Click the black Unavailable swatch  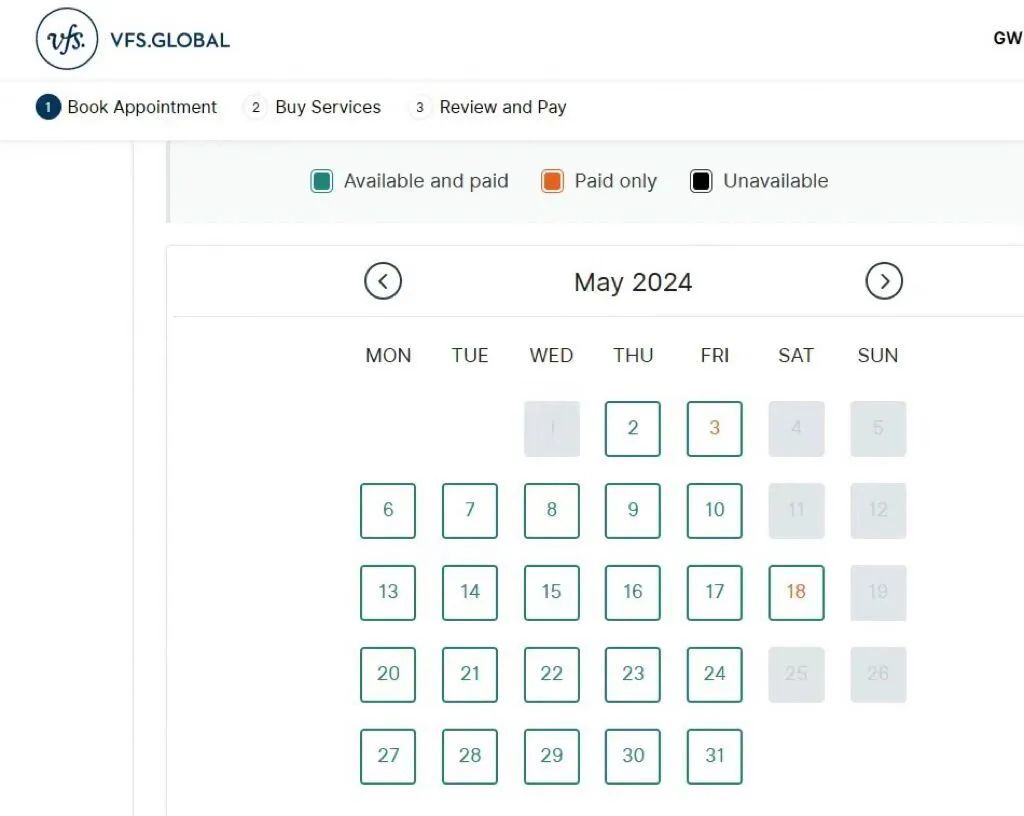pos(701,181)
